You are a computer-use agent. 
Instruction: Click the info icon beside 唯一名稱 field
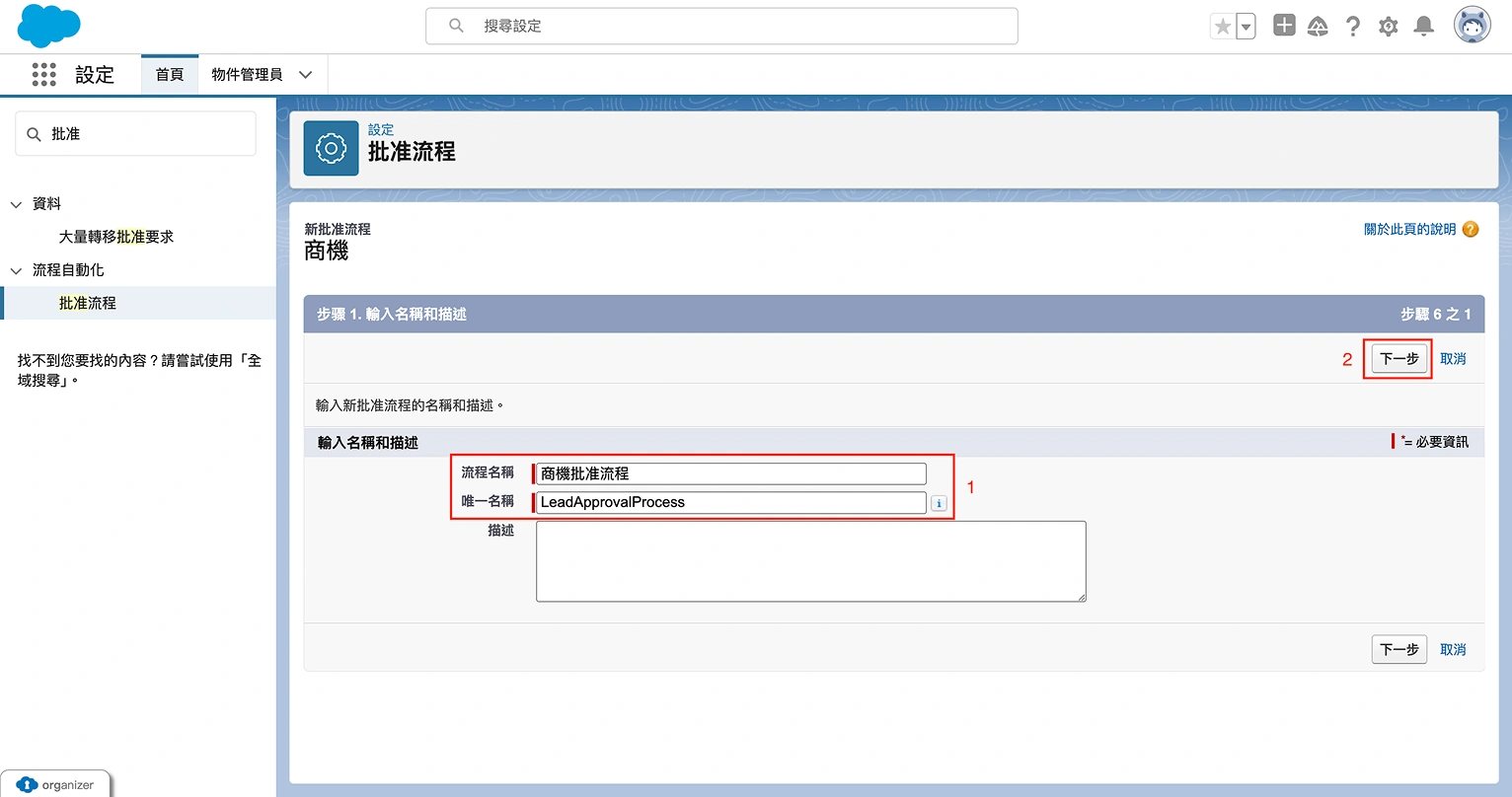click(x=939, y=503)
